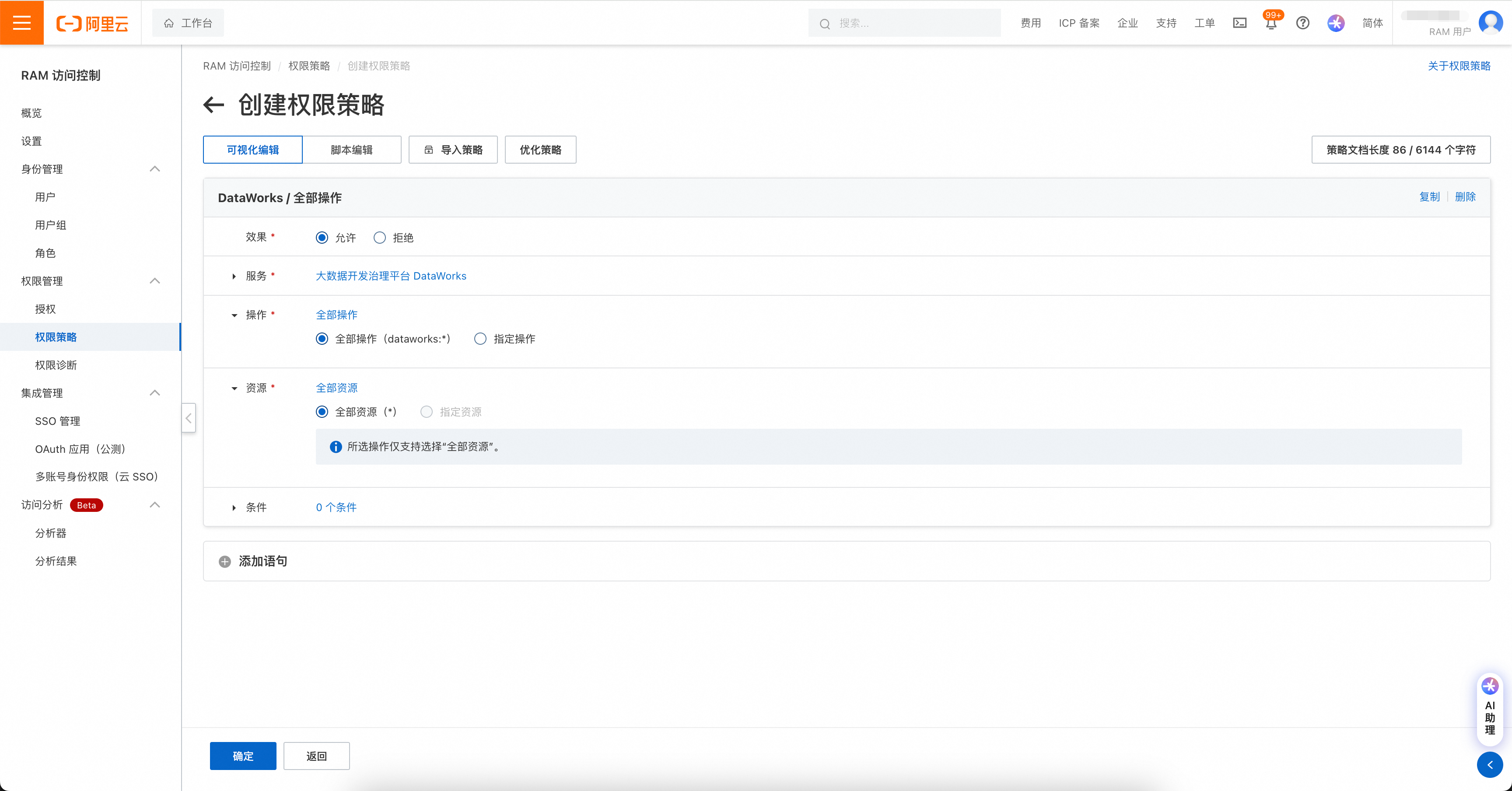Open 工单 in the top navigation
This screenshot has width=1512, height=791.
click(x=1204, y=23)
